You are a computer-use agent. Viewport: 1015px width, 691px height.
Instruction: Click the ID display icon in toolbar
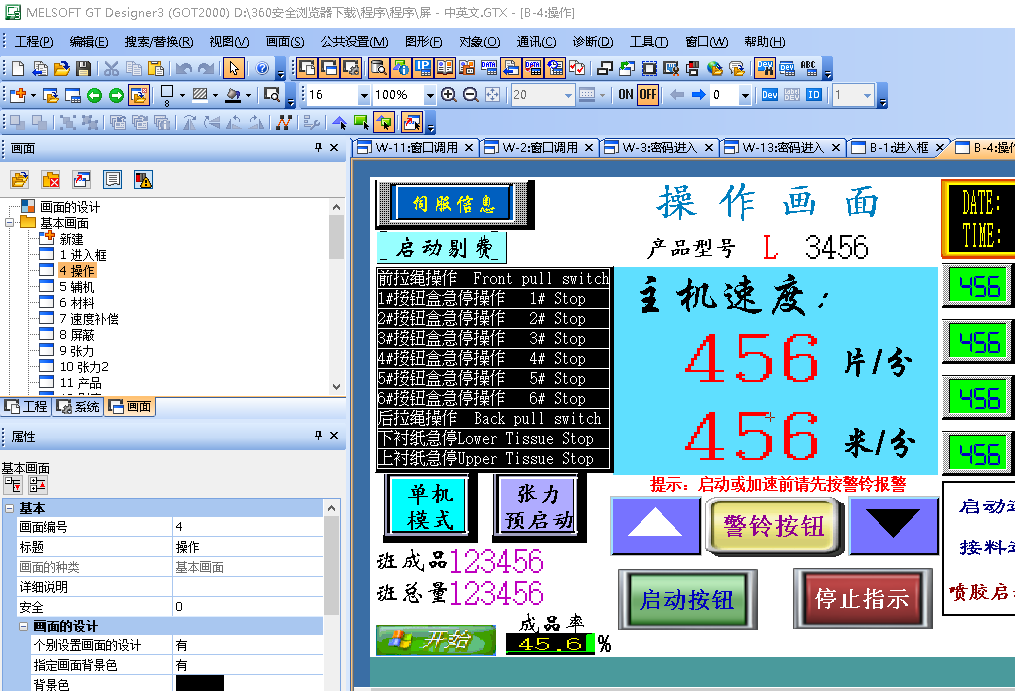(814, 95)
